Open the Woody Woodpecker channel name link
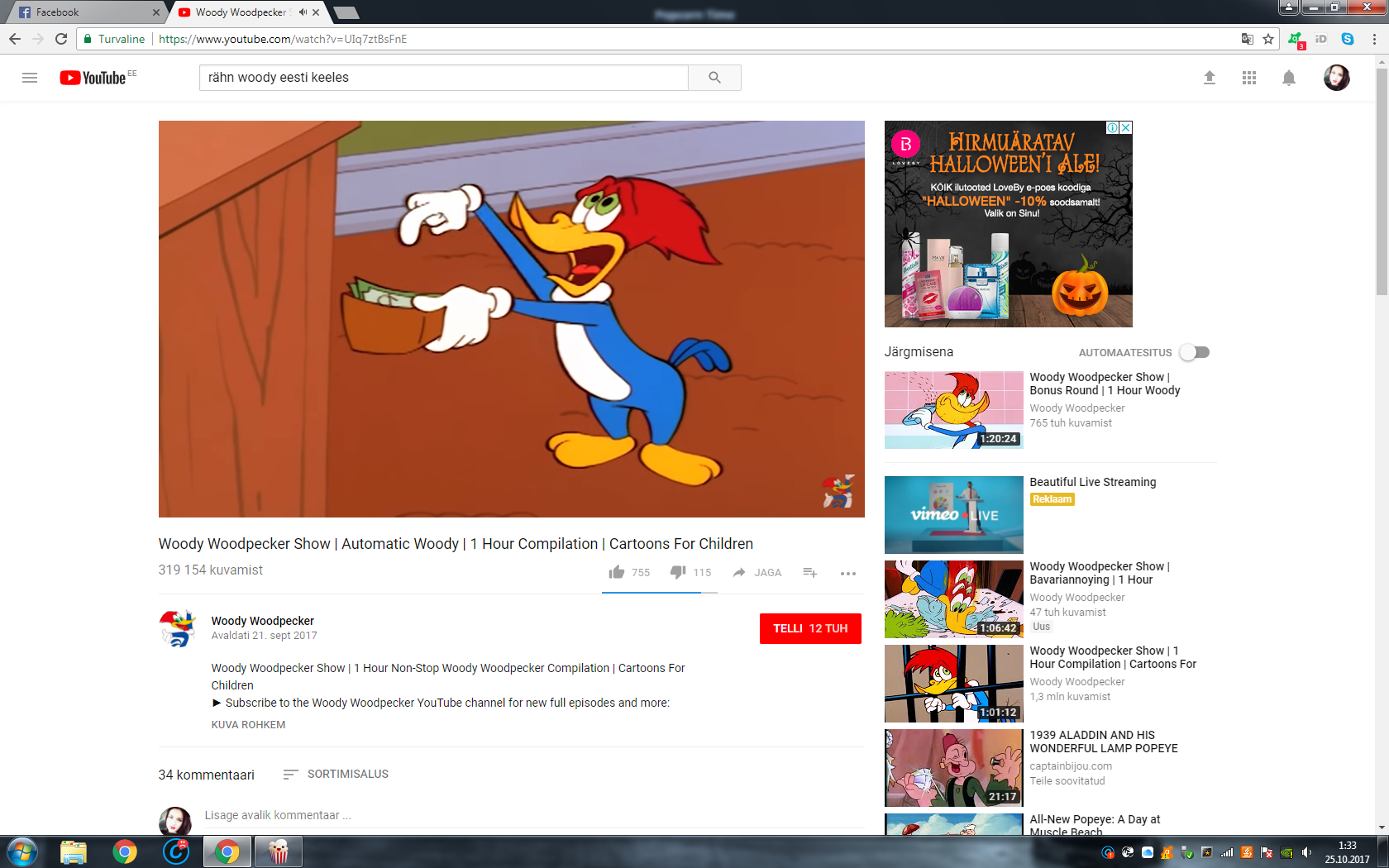This screenshot has width=1389, height=868. tap(262, 621)
